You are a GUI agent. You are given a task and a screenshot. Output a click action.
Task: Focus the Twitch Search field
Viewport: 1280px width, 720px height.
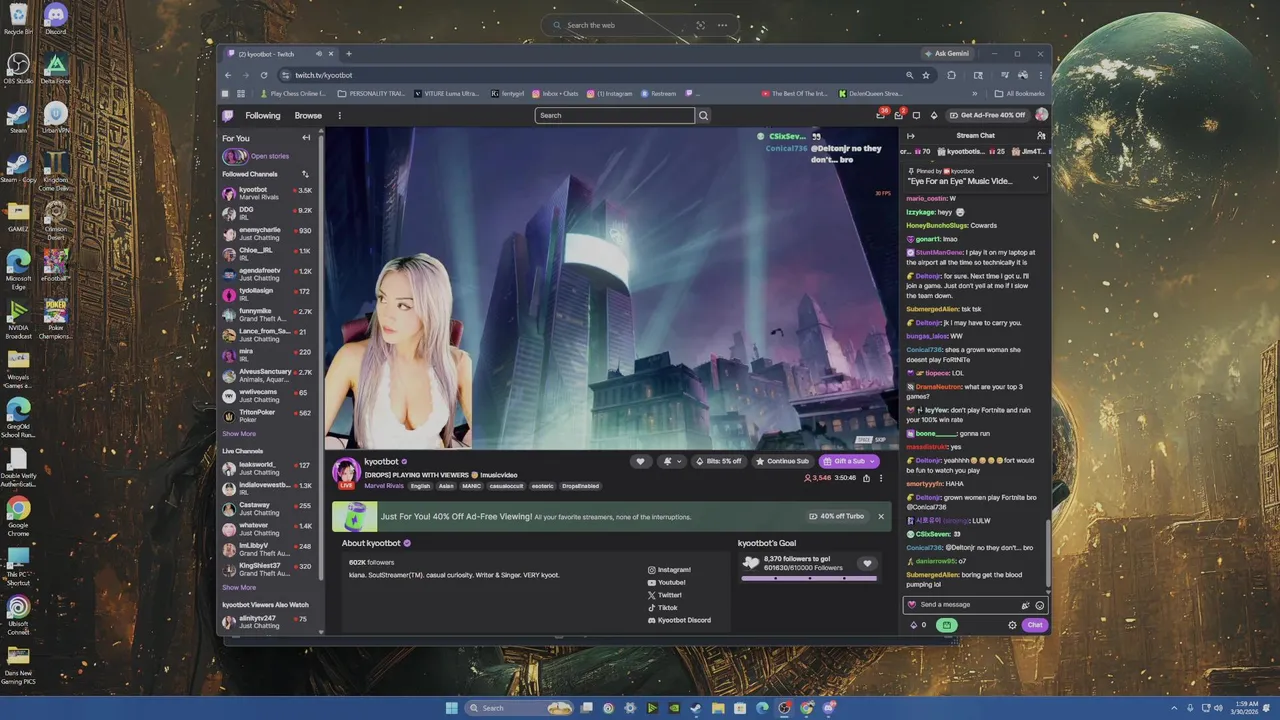[x=614, y=115]
